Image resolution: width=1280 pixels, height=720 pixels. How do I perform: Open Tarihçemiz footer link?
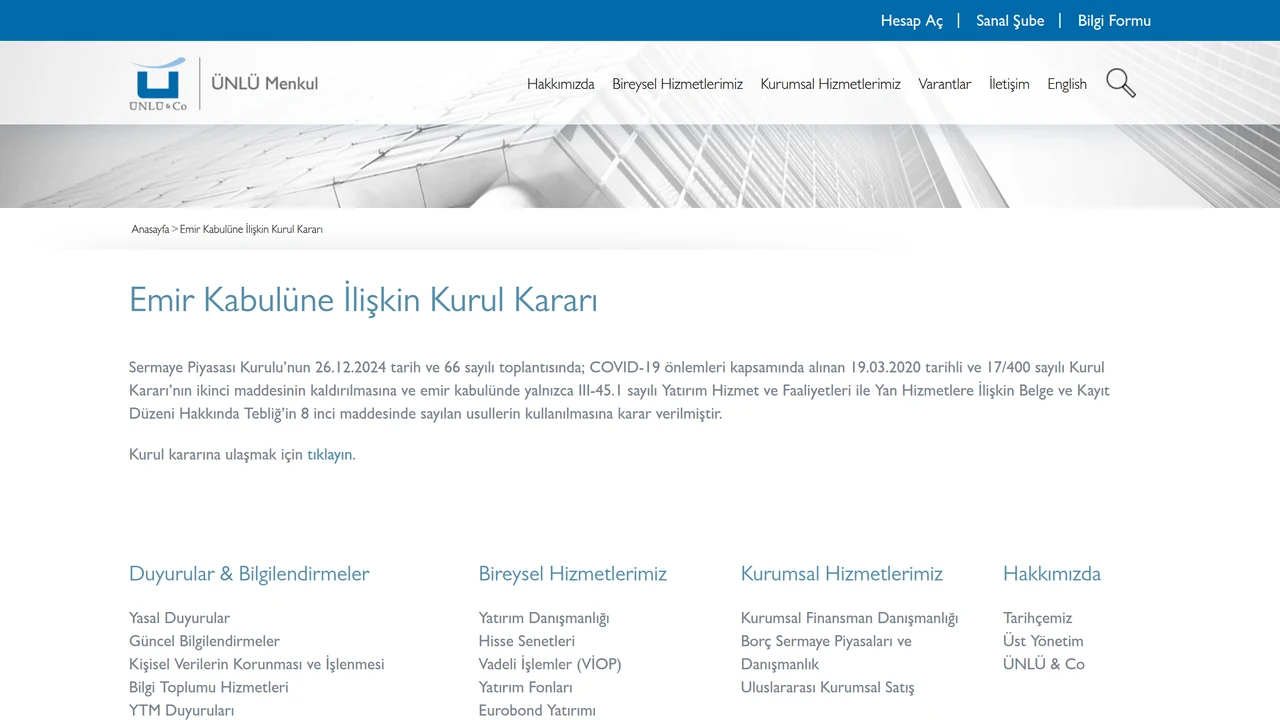pyautogui.click(x=1037, y=618)
